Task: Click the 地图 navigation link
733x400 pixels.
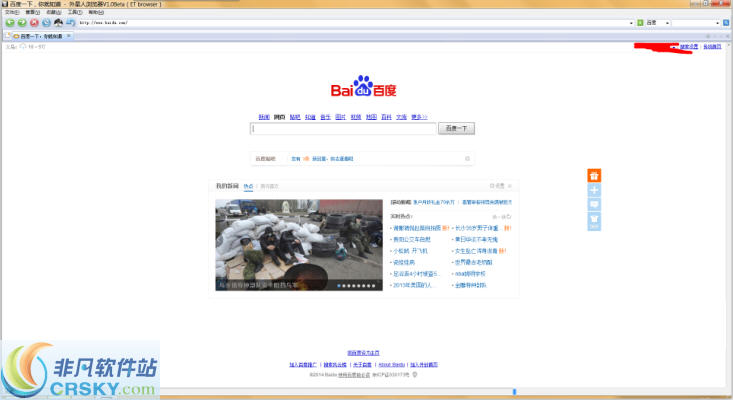Action: (371, 117)
